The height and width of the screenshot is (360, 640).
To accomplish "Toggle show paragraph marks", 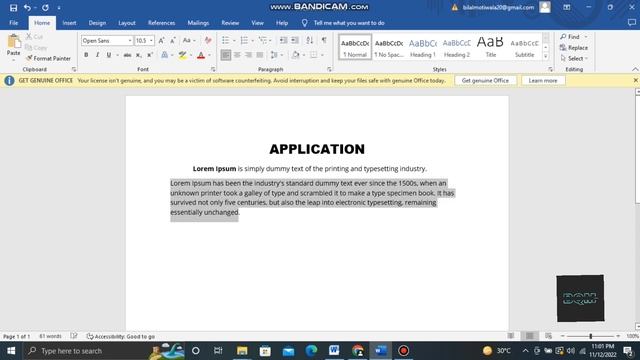I will 324,40.
